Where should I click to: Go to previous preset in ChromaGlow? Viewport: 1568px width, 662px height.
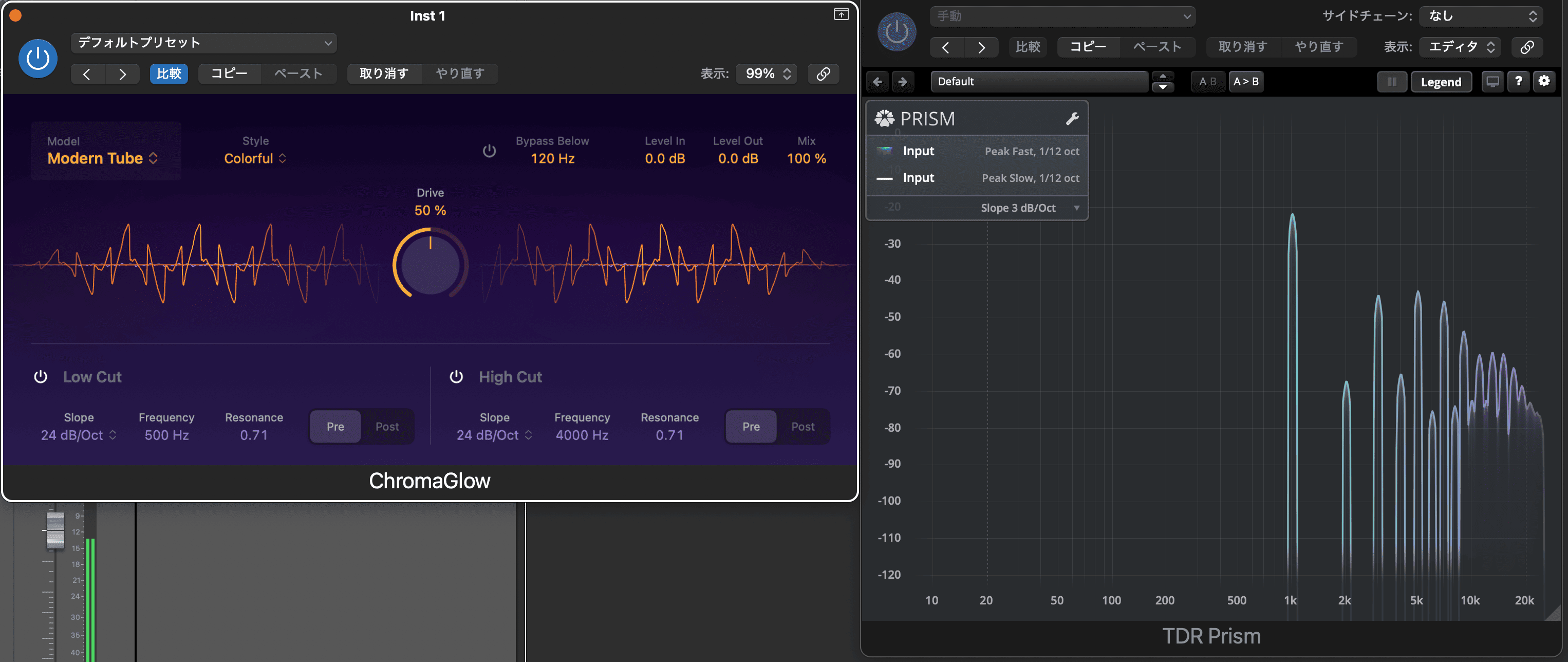tap(87, 73)
